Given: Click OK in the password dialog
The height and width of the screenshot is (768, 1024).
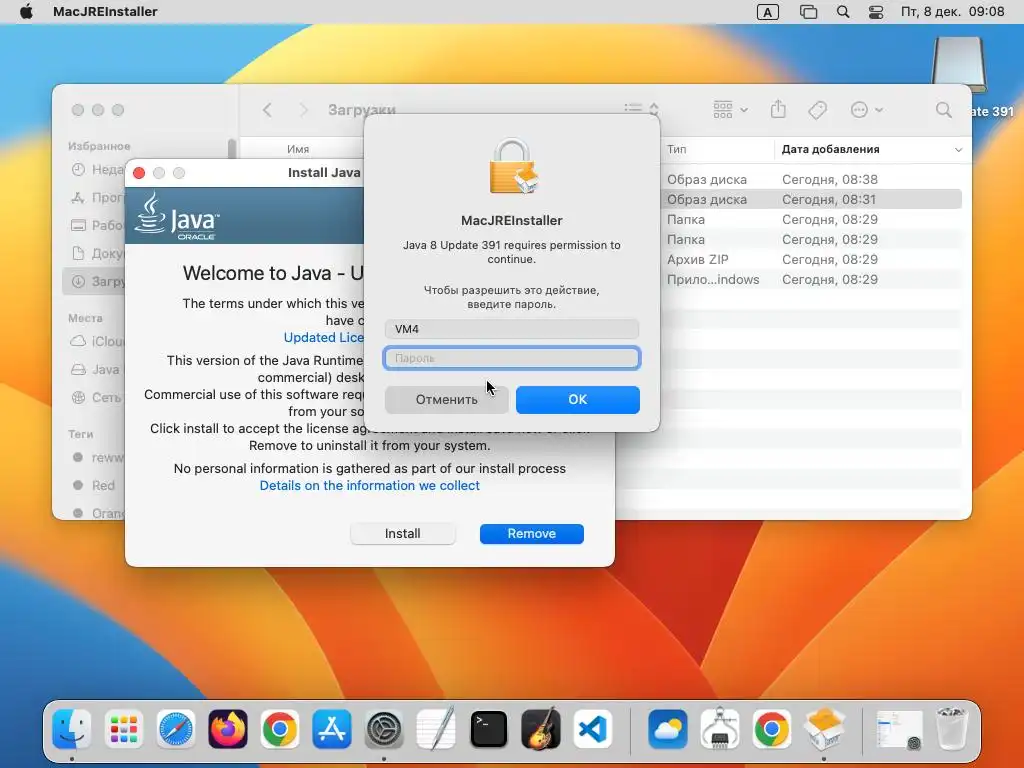Looking at the screenshot, I should pyautogui.click(x=577, y=400).
